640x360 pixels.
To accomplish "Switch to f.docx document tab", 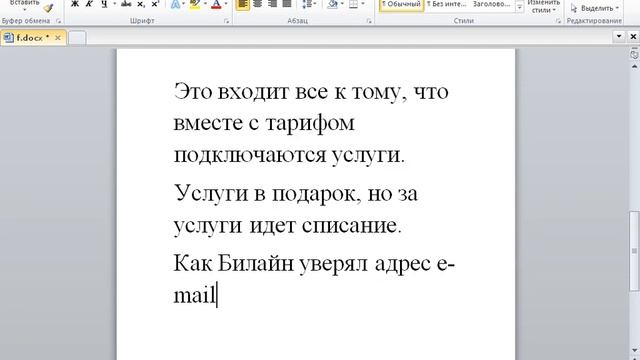I will pos(33,38).
